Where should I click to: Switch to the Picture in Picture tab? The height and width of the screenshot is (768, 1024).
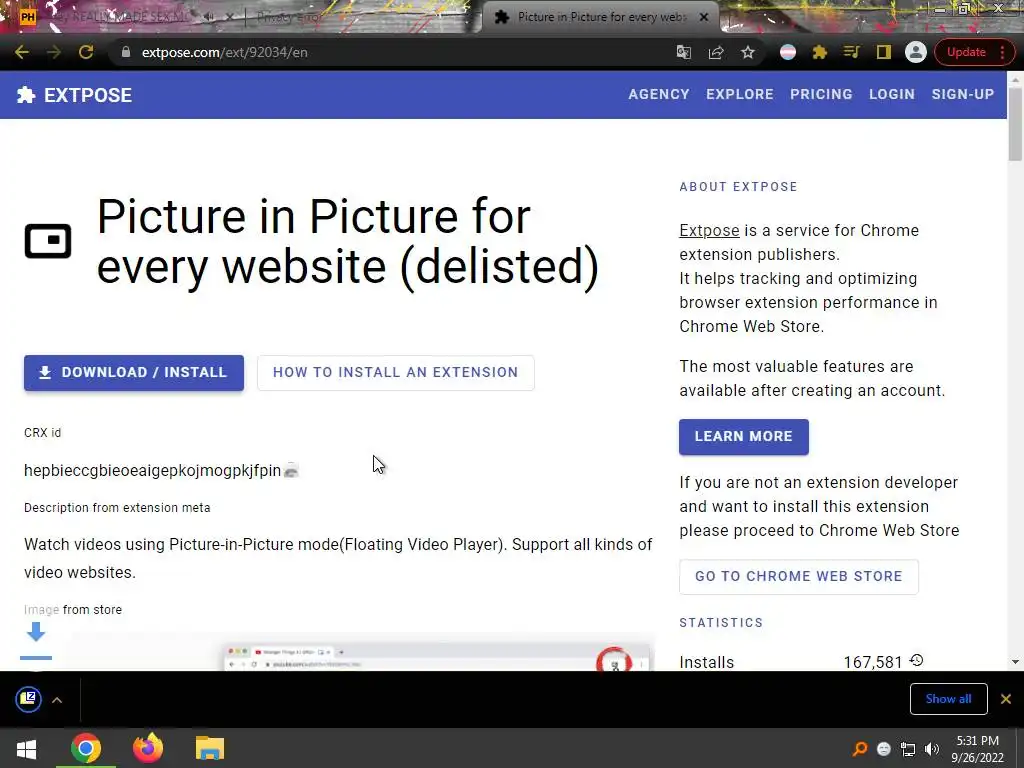pos(600,18)
